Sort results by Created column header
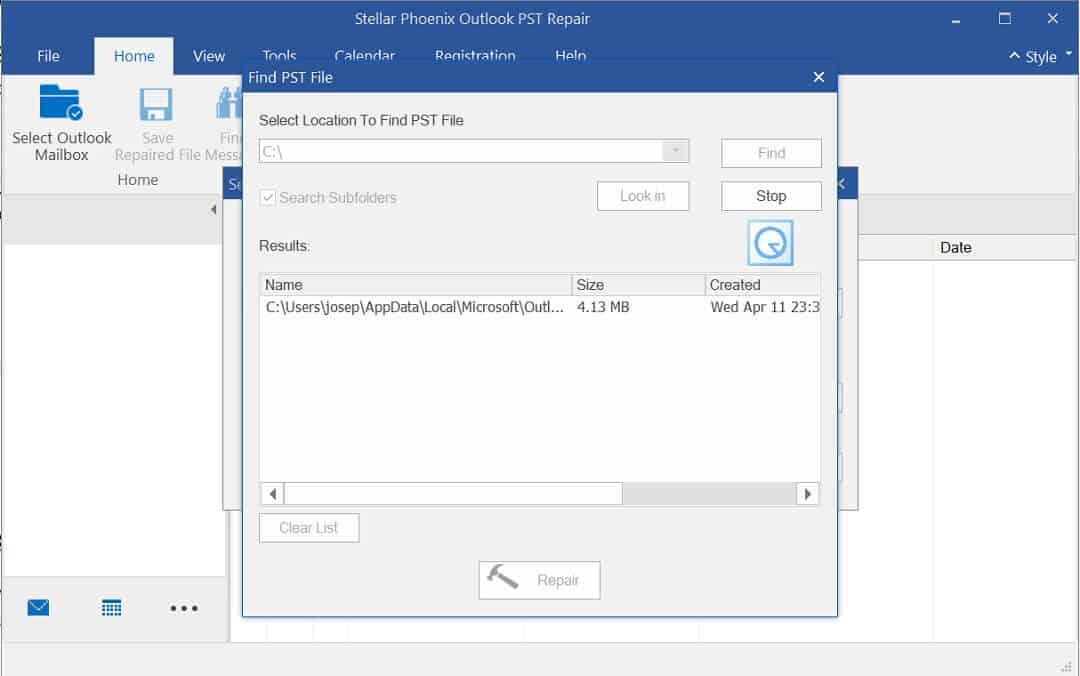 [762, 285]
